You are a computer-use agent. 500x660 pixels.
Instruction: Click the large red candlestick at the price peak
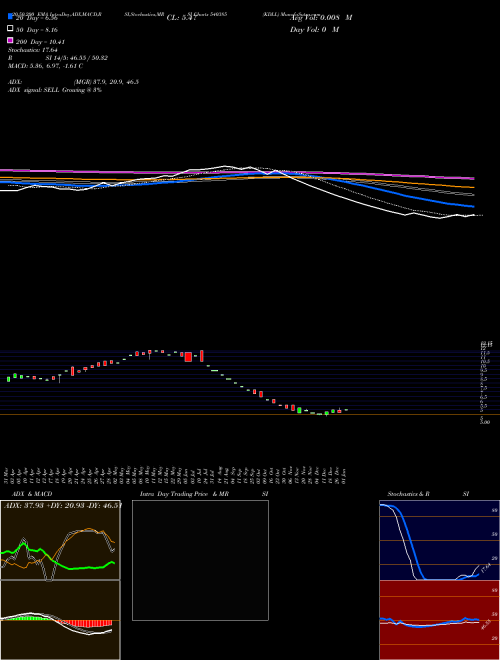coord(188,357)
